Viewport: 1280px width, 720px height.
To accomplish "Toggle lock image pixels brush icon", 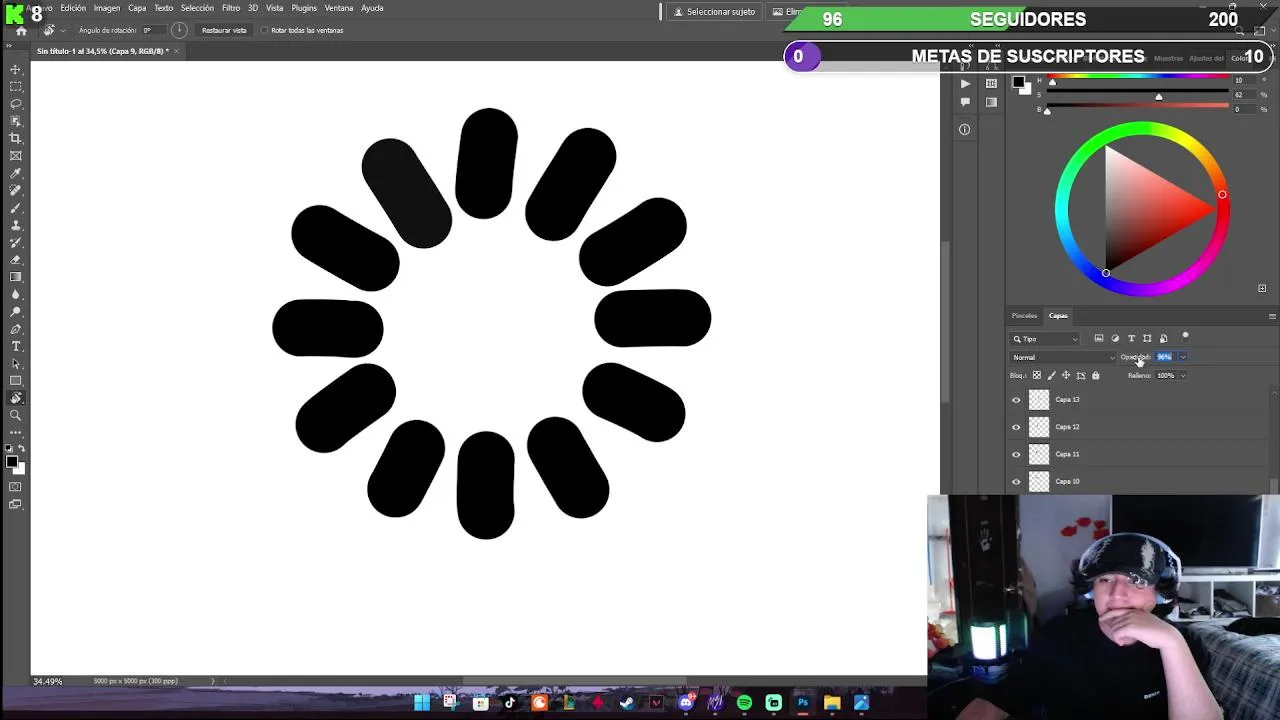I will click(1051, 375).
